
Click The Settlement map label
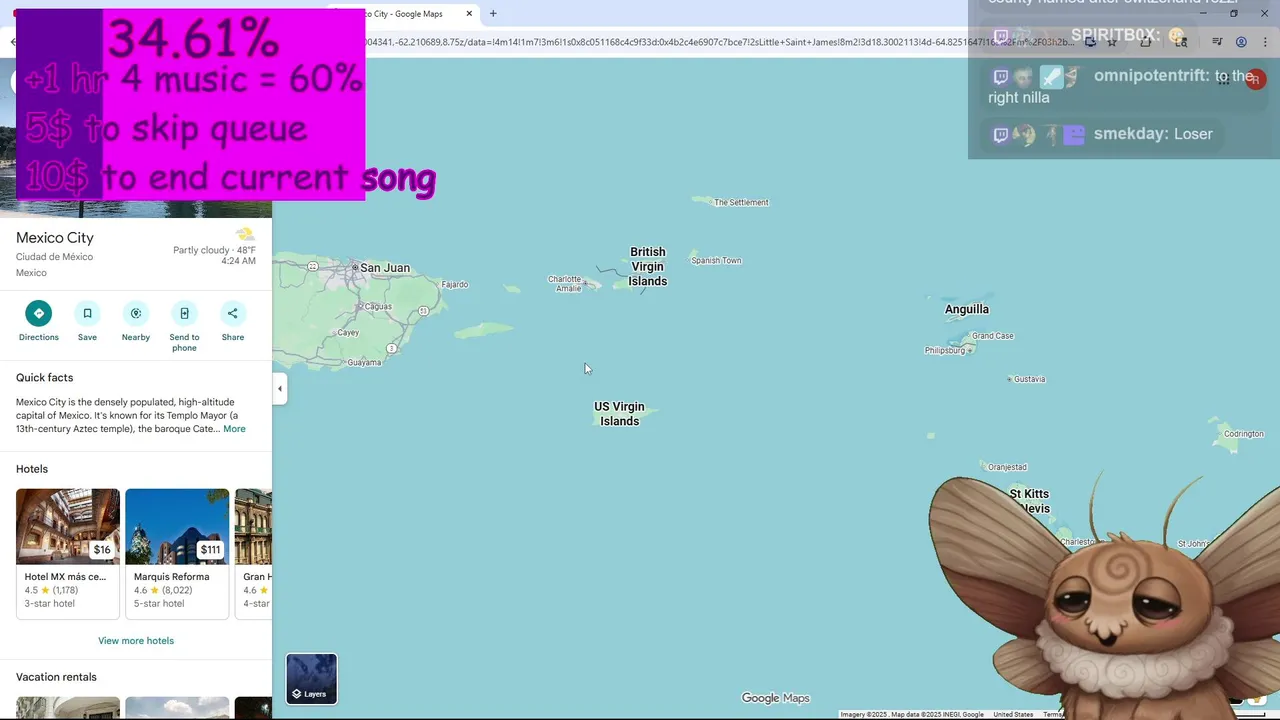[741, 203]
